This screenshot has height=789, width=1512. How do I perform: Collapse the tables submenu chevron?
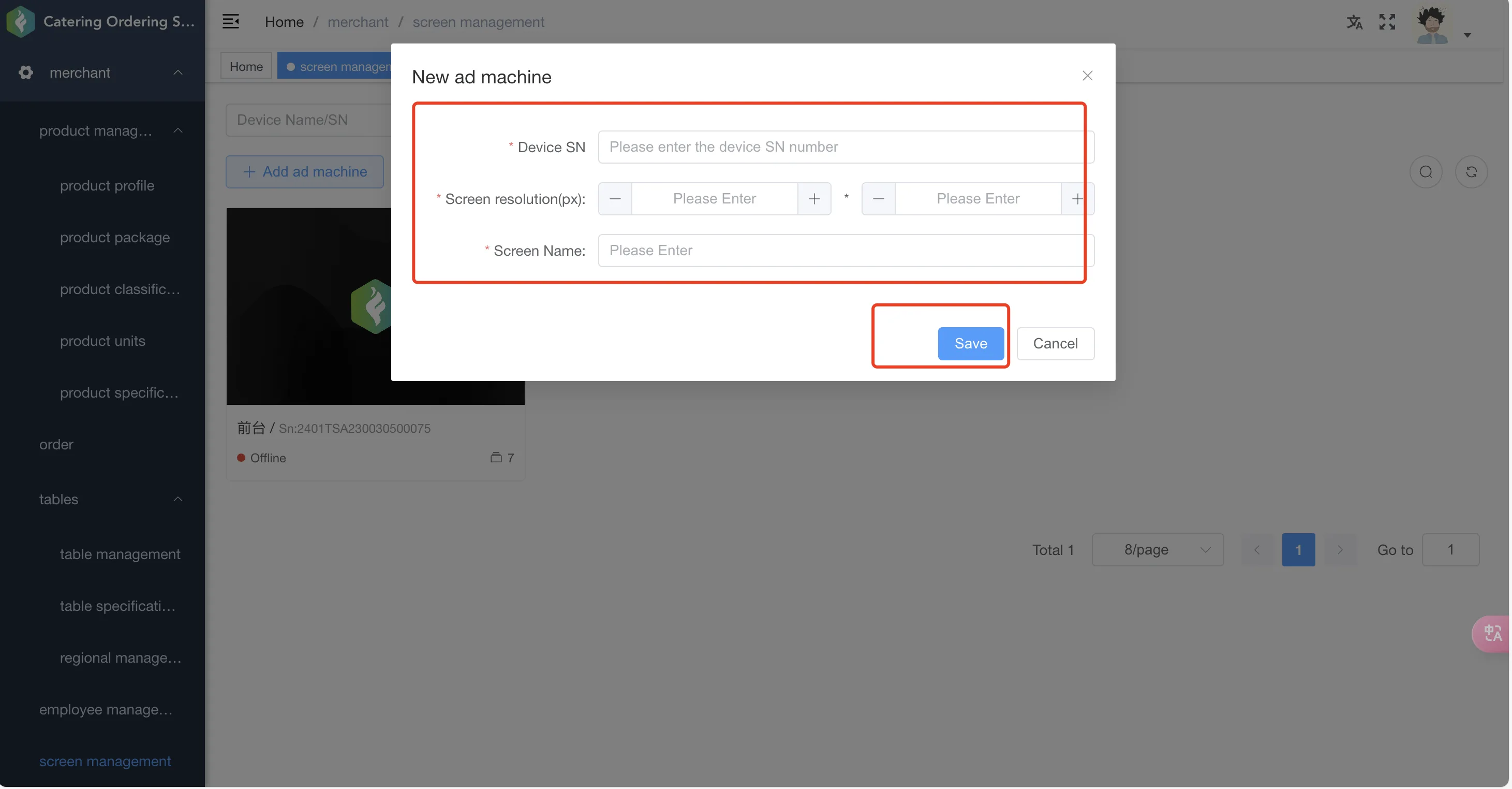pos(178,499)
